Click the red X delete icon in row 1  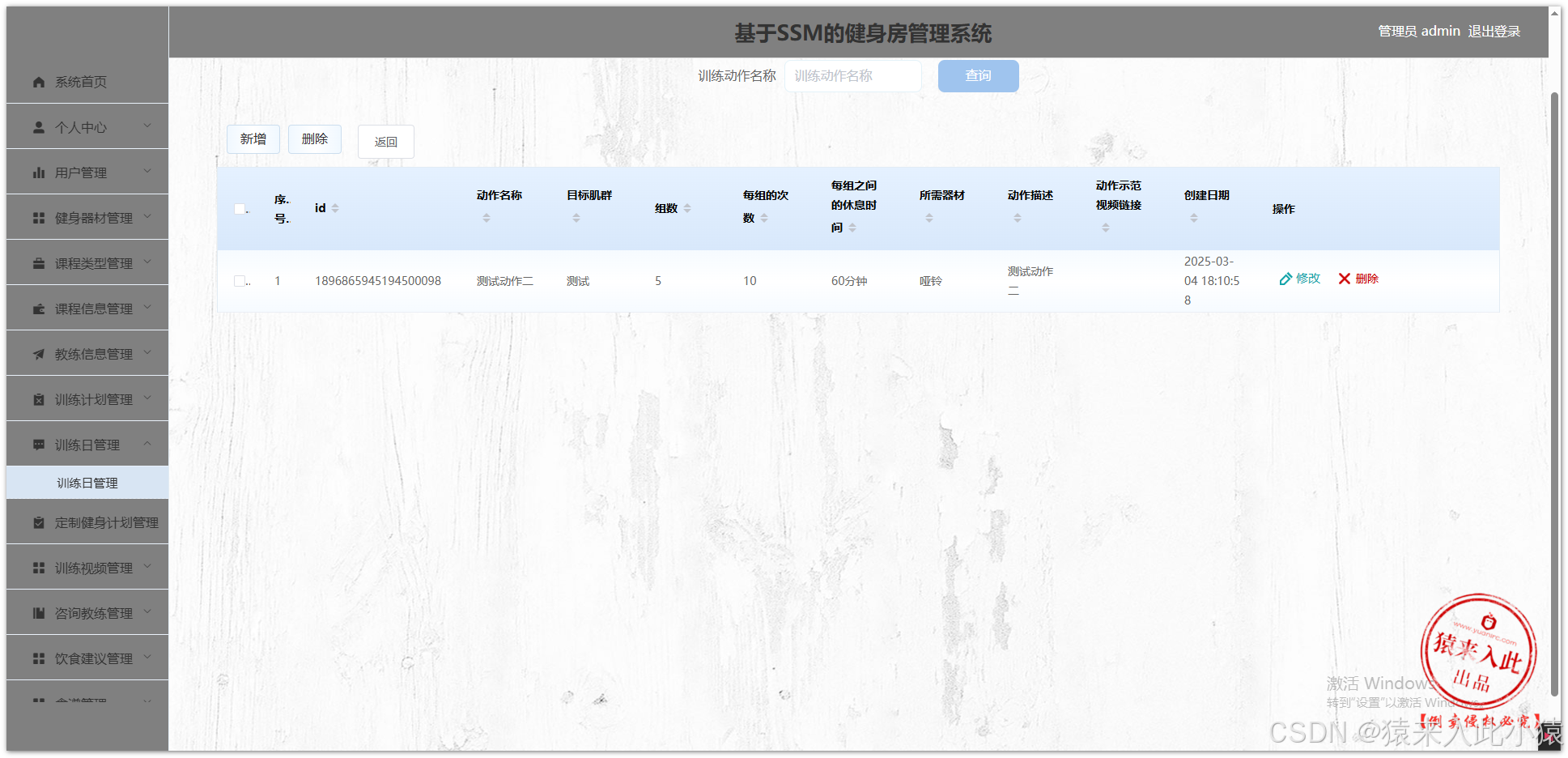point(1345,279)
